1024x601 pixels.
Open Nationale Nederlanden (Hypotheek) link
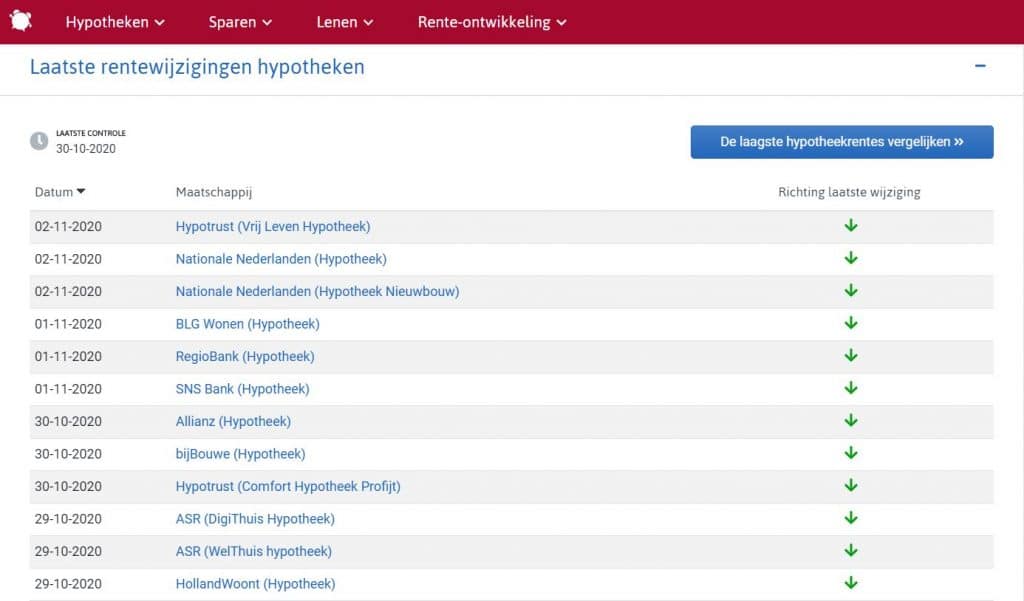281,259
